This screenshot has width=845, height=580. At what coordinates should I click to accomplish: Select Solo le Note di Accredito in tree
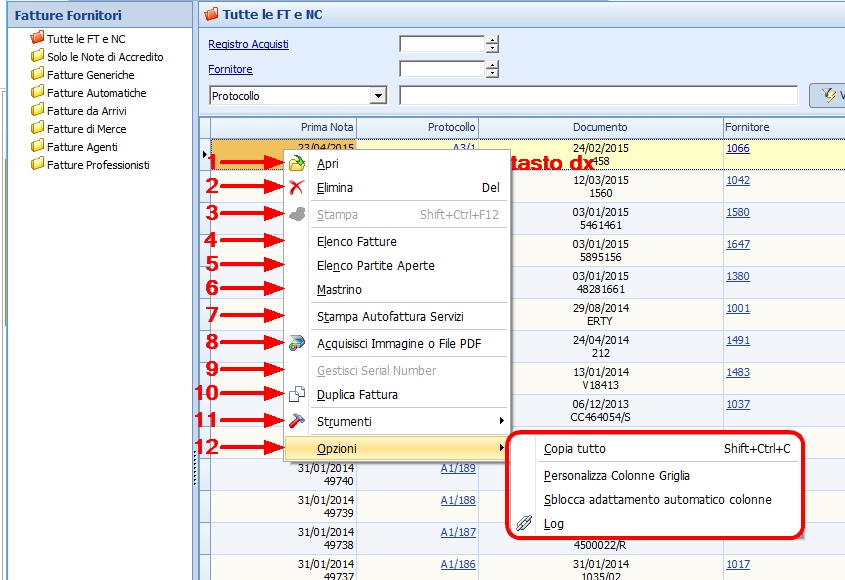(x=105, y=57)
